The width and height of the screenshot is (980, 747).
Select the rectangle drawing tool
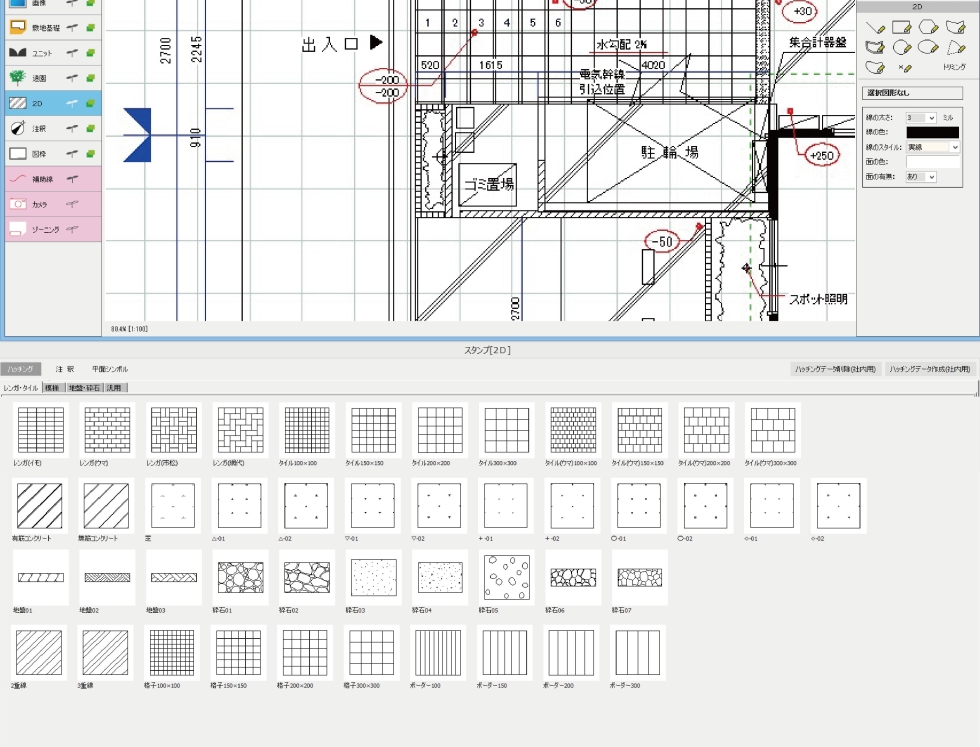pos(901,27)
